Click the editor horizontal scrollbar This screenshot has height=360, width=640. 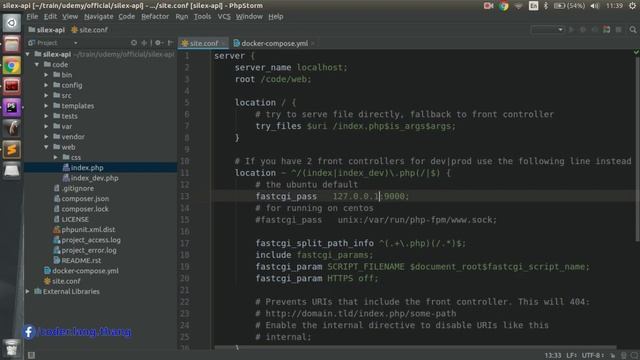tap(415, 347)
